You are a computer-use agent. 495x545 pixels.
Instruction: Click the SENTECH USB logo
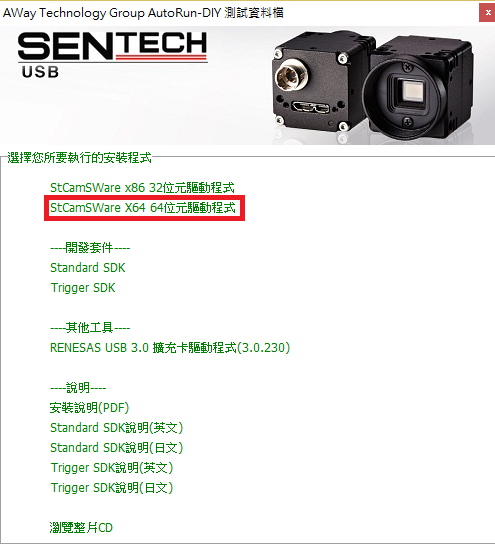click(x=113, y=54)
